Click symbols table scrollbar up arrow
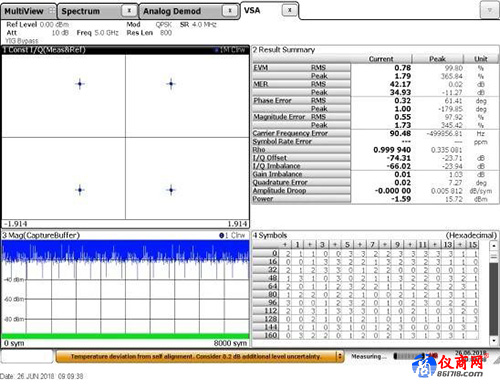Screen dimensions: 500x389 (x=494, y=246)
